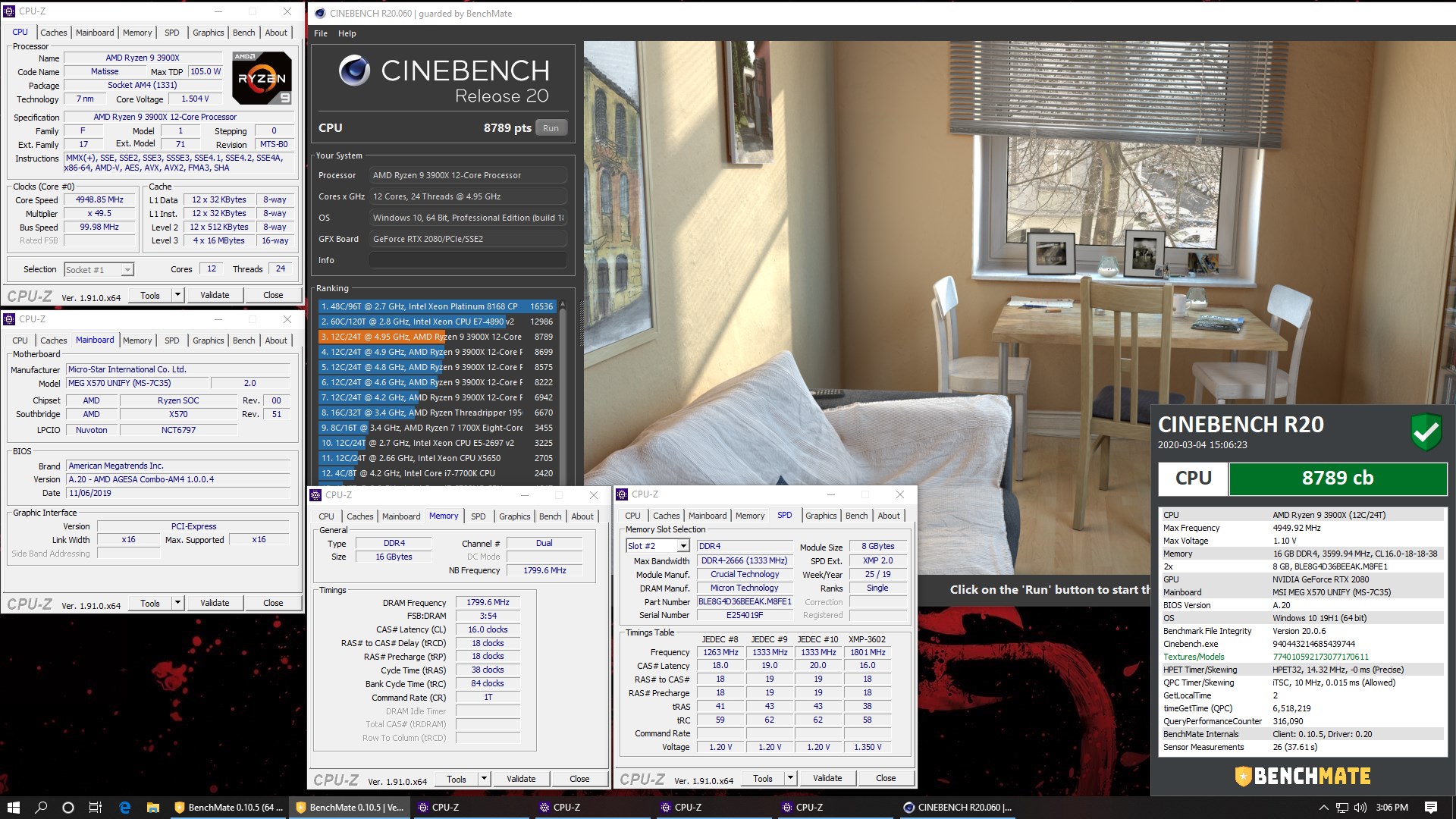Click the XMP-3602 column header in timings table
The height and width of the screenshot is (819, 1456).
click(867, 639)
